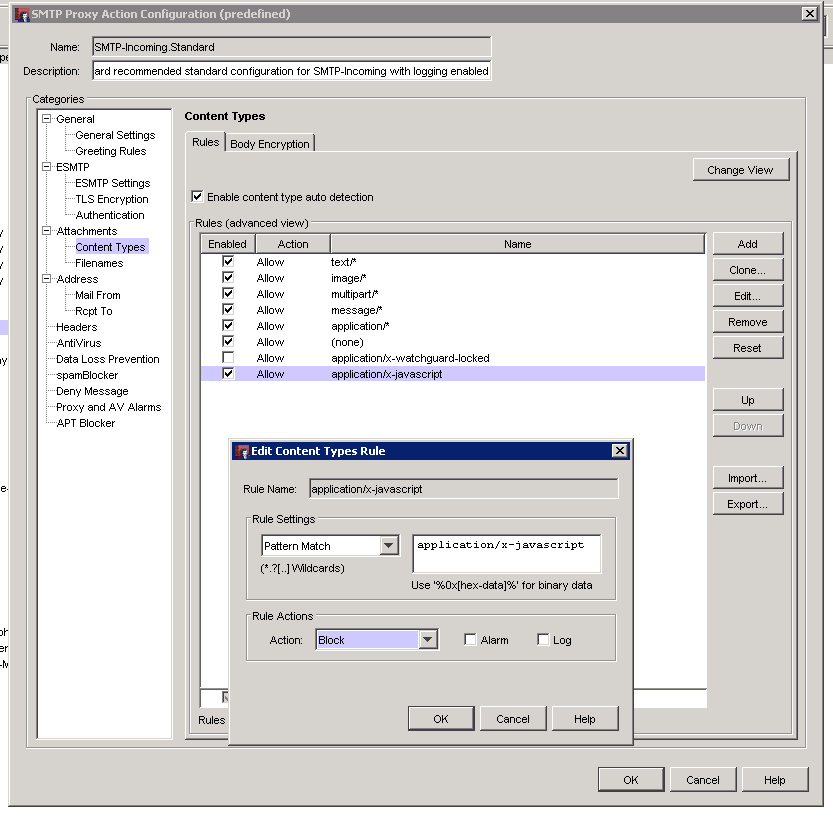
Task: Click the SMTP Proxy window title icon
Action: pyautogui.click(x=21, y=14)
